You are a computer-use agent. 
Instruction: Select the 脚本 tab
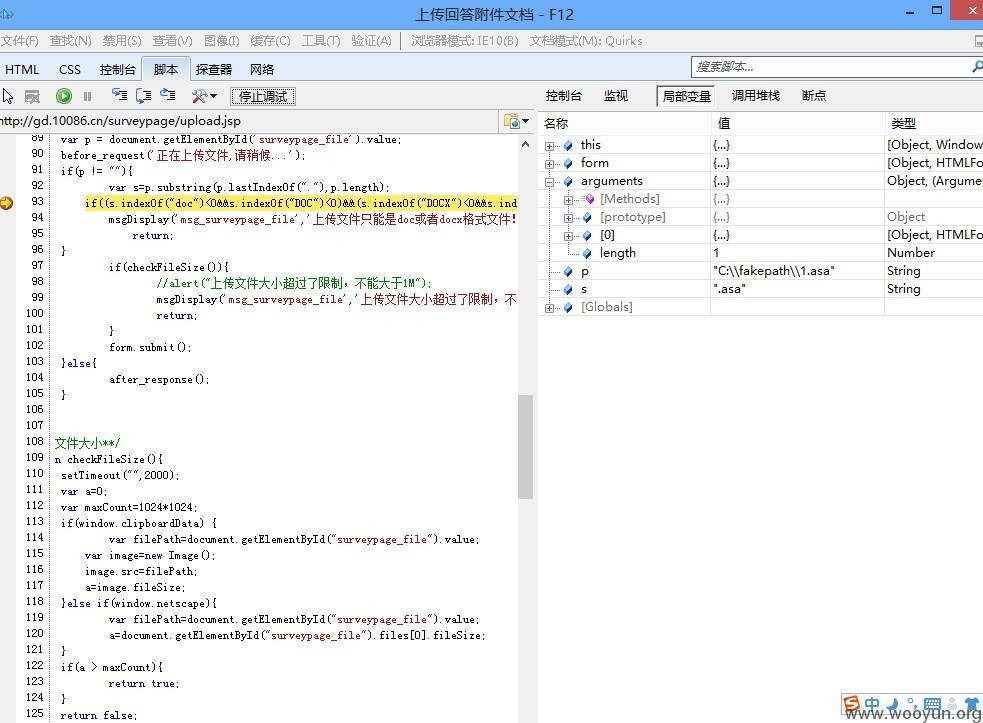[166, 69]
